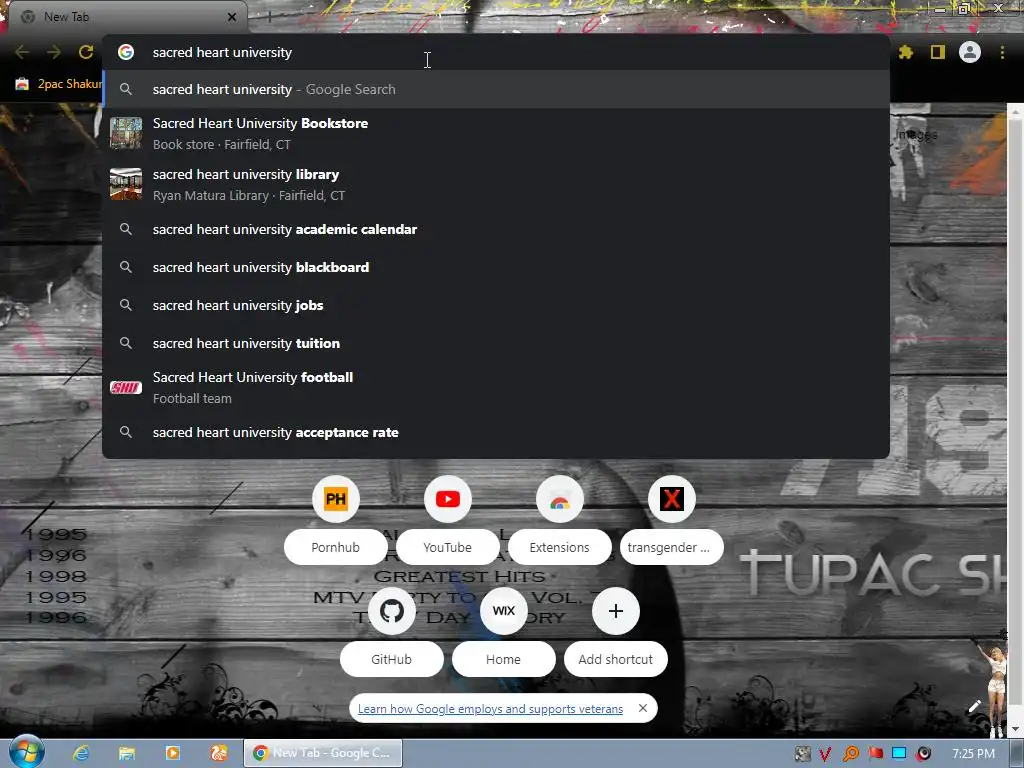This screenshot has height=768, width=1024.
Task: Click the GitHub shortcut label
Action: point(392,659)
